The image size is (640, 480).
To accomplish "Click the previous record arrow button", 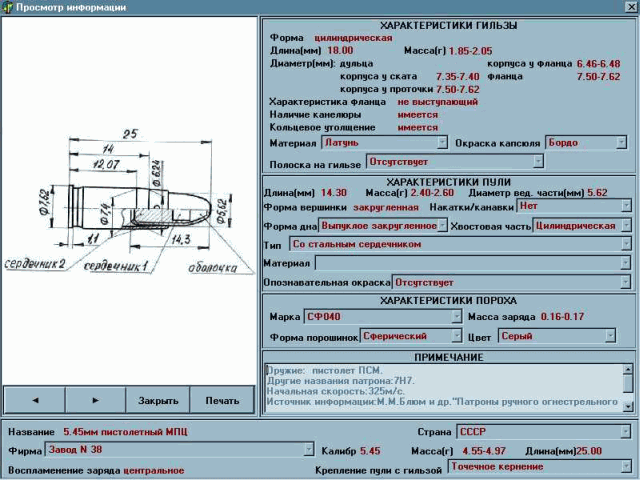I will [x=35, y=399].
